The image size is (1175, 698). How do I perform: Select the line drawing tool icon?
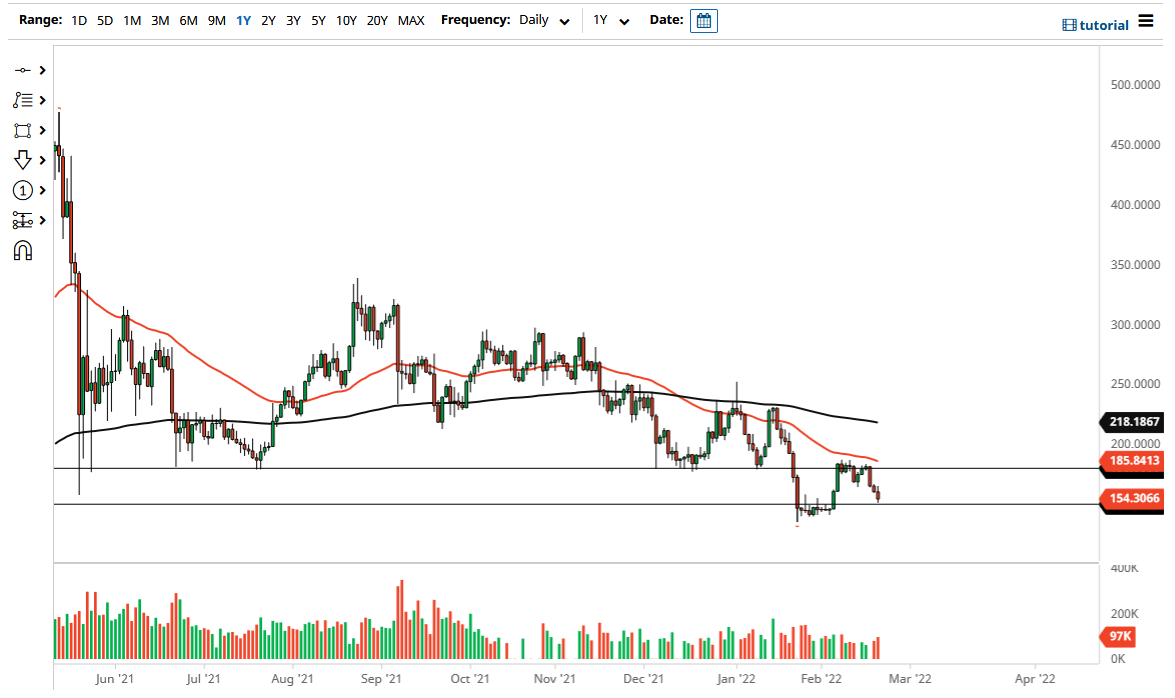pos(22,70)
